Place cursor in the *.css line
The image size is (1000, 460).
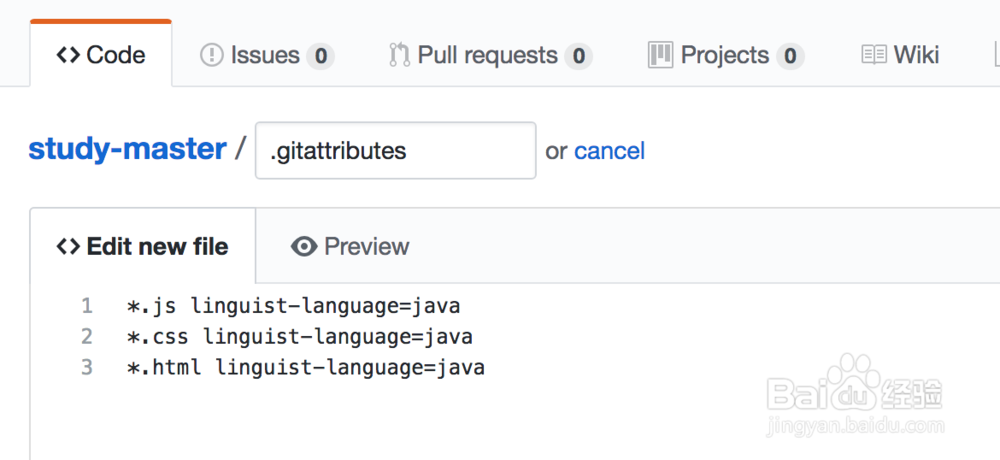coord(300,336)
